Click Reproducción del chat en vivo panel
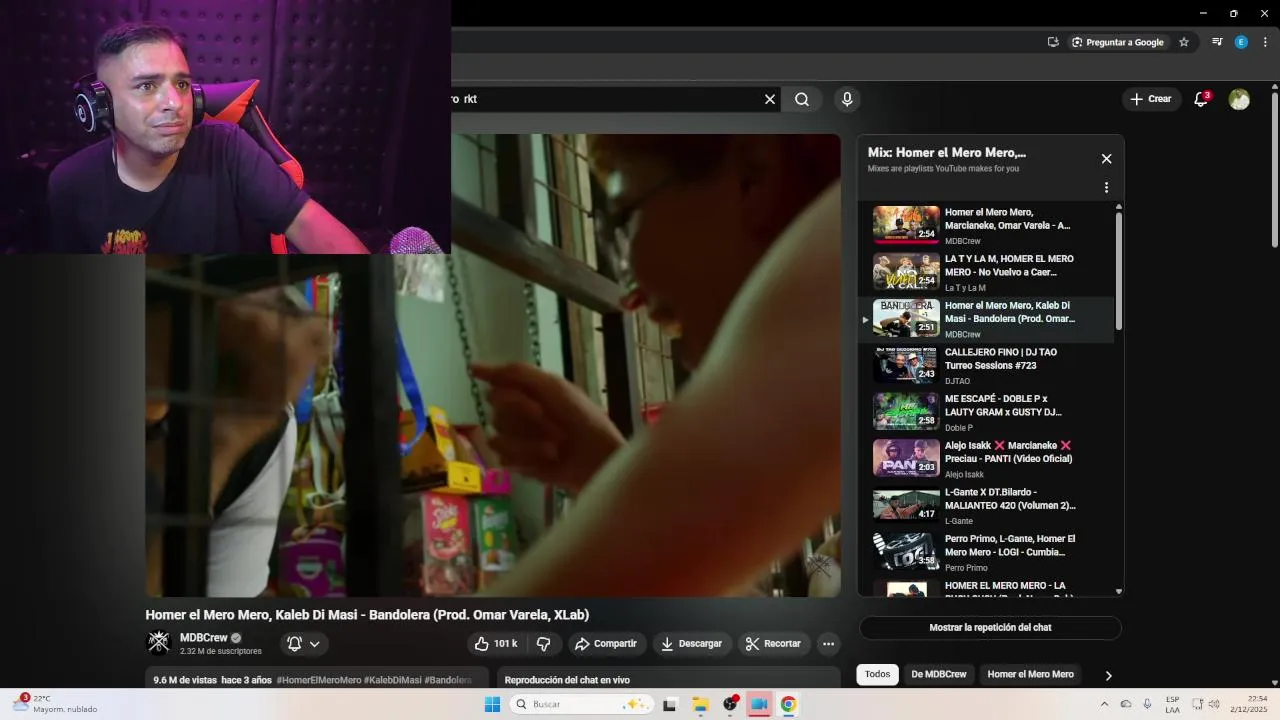This screenshot has width=1280, height=720. 668,680
